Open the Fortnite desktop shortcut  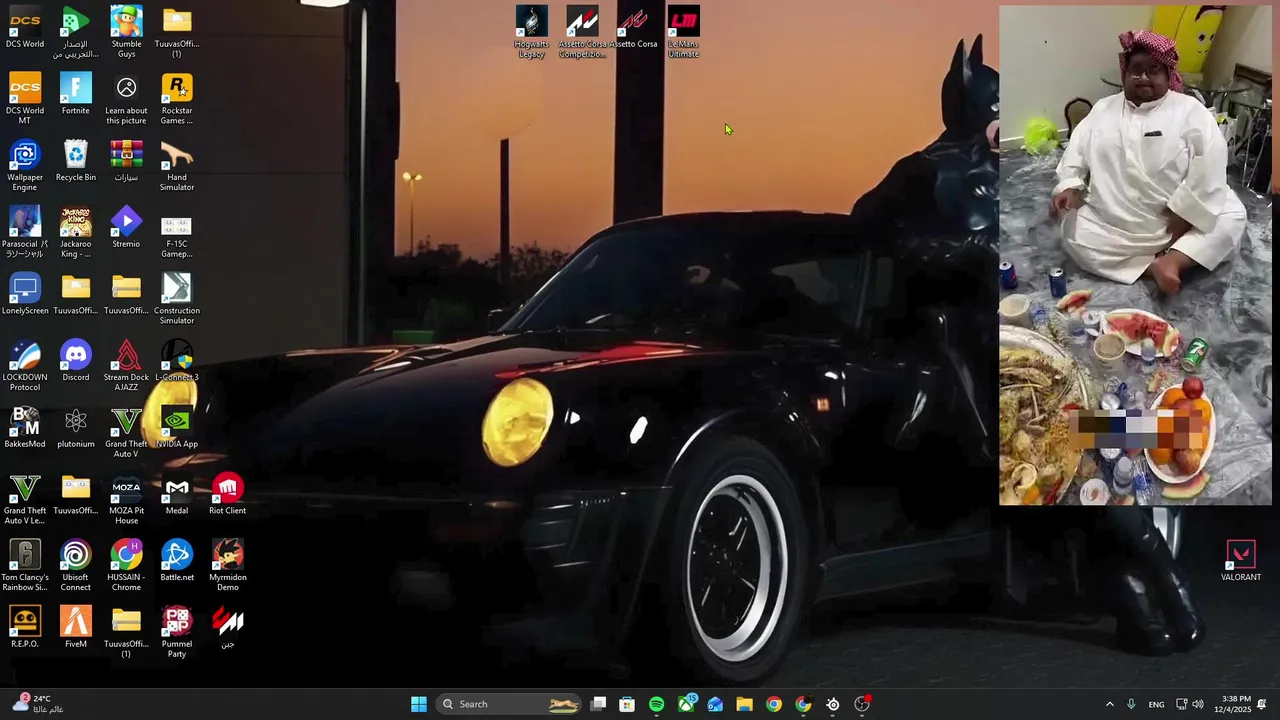pos(75,94)
